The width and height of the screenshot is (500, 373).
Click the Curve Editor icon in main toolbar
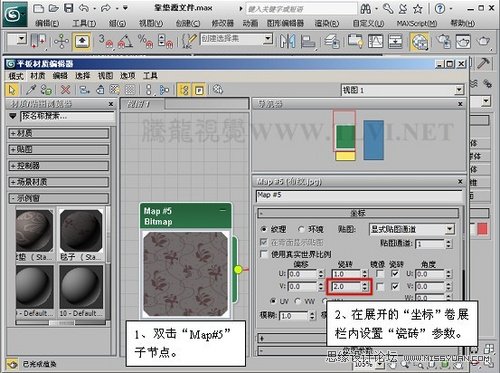(375, 41)
